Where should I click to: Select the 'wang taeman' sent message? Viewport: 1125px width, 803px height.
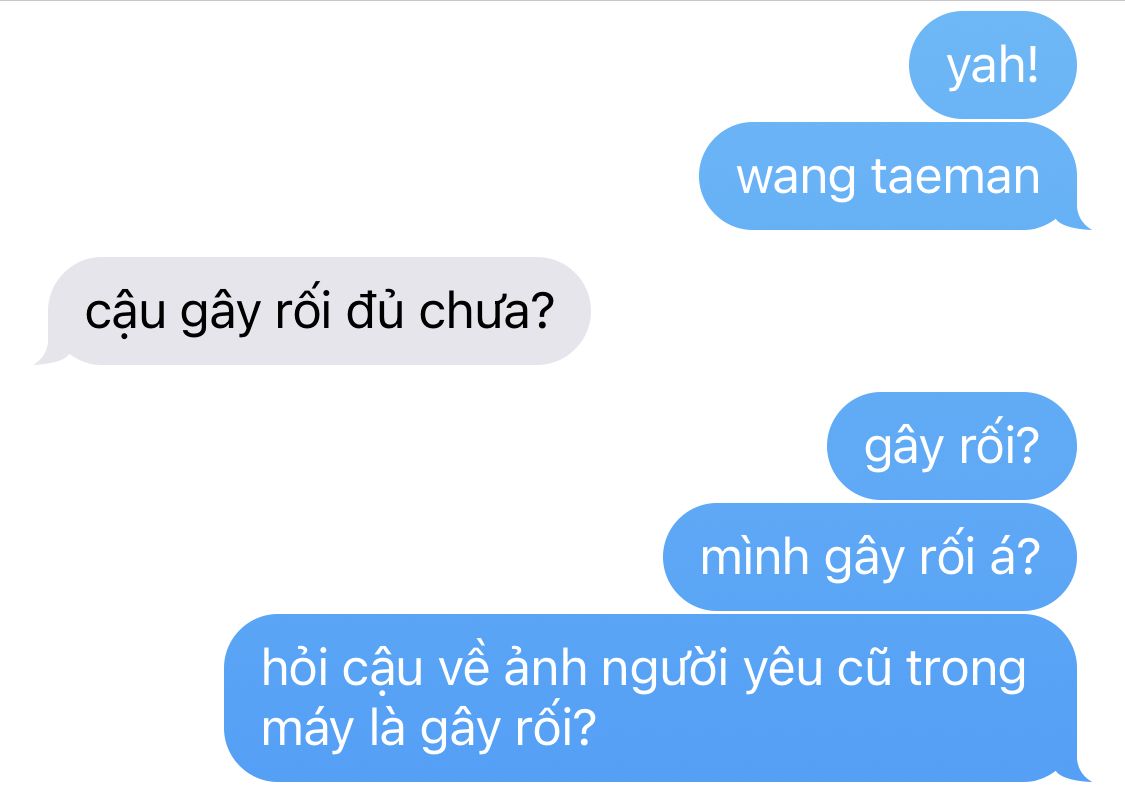pyautogui.click(x=888, y=176)
